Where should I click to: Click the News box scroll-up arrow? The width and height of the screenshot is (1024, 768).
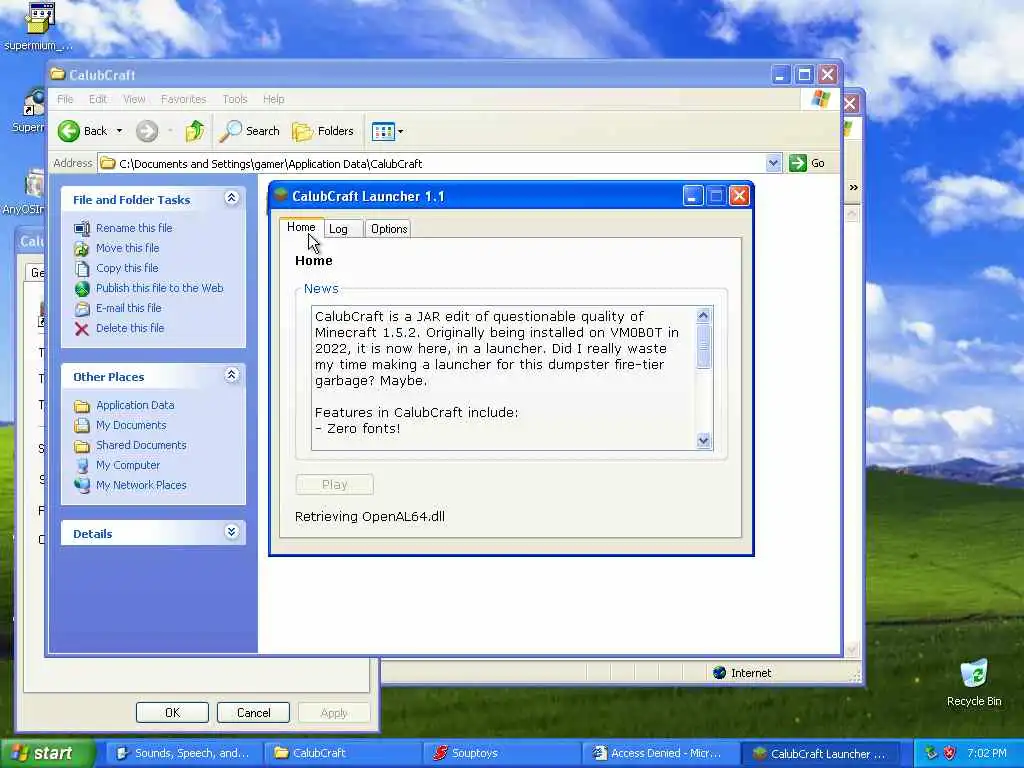703,316
